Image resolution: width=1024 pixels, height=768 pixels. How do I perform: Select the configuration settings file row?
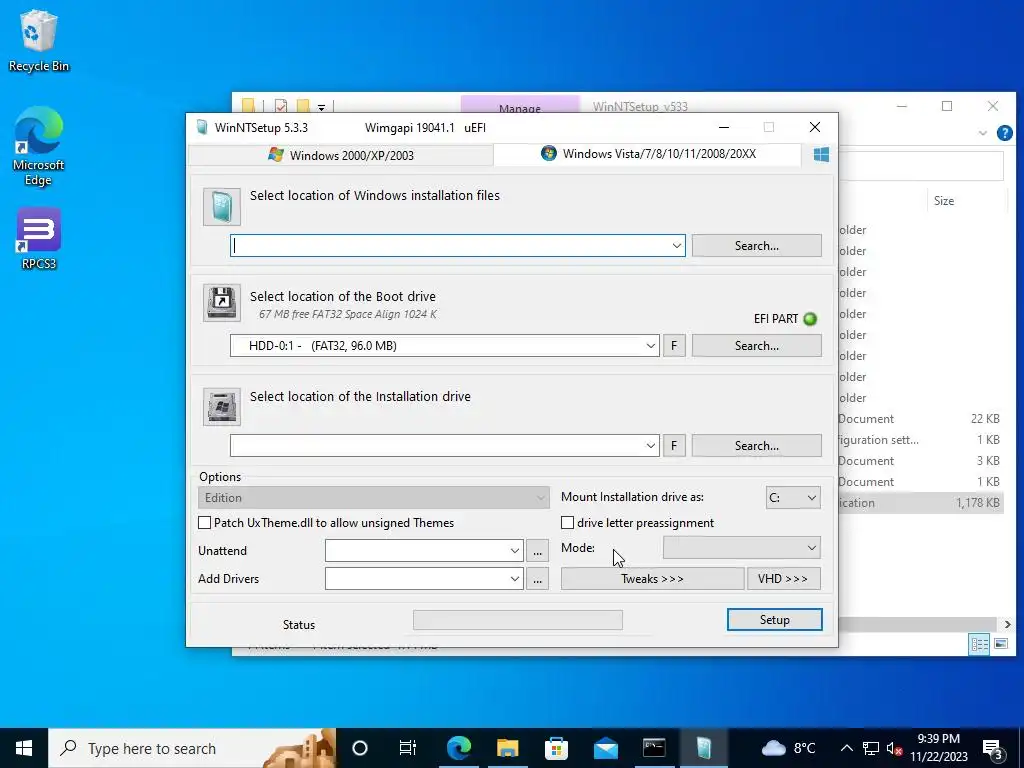click(921, 440)
